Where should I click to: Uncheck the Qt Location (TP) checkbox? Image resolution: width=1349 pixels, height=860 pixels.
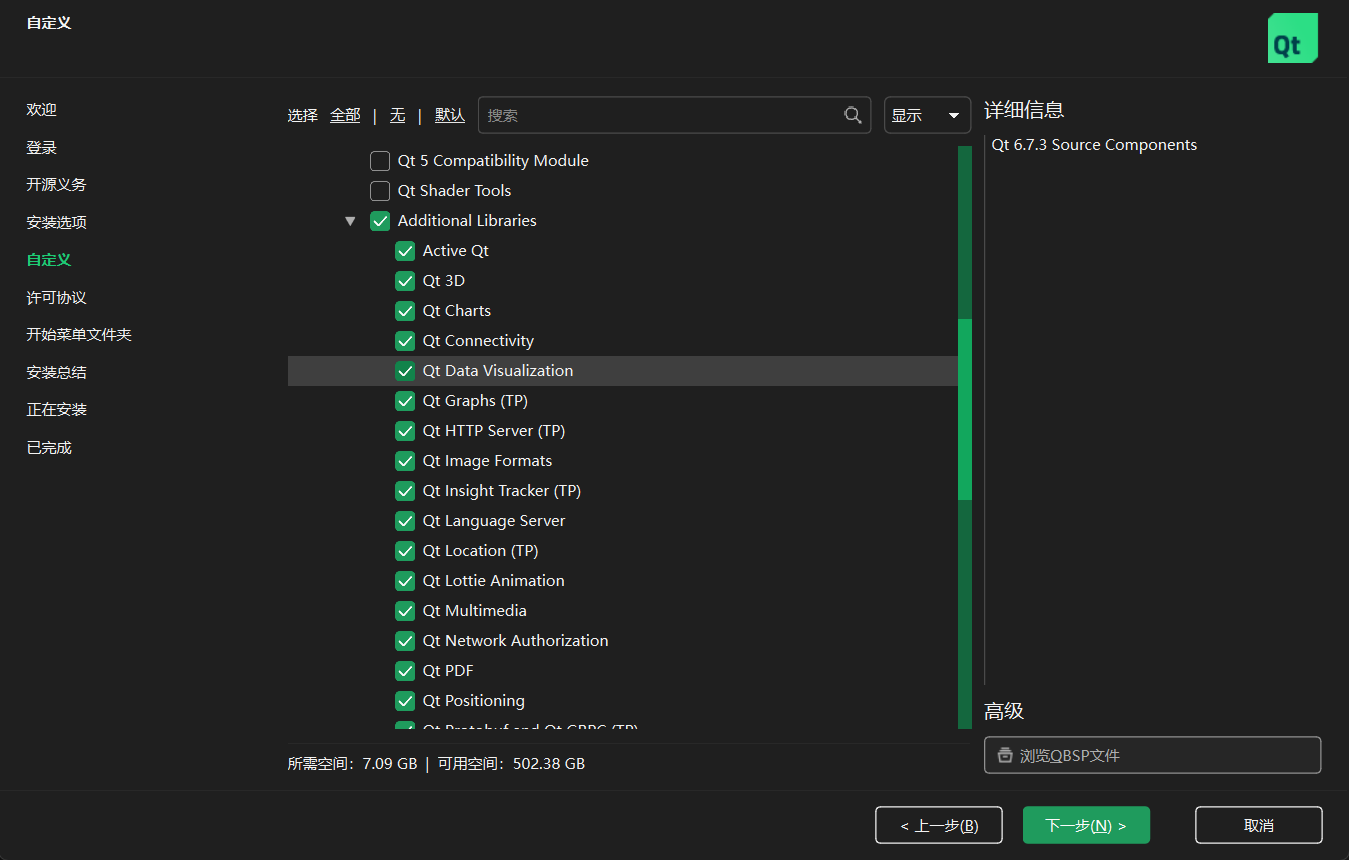[x=405, y=551]
